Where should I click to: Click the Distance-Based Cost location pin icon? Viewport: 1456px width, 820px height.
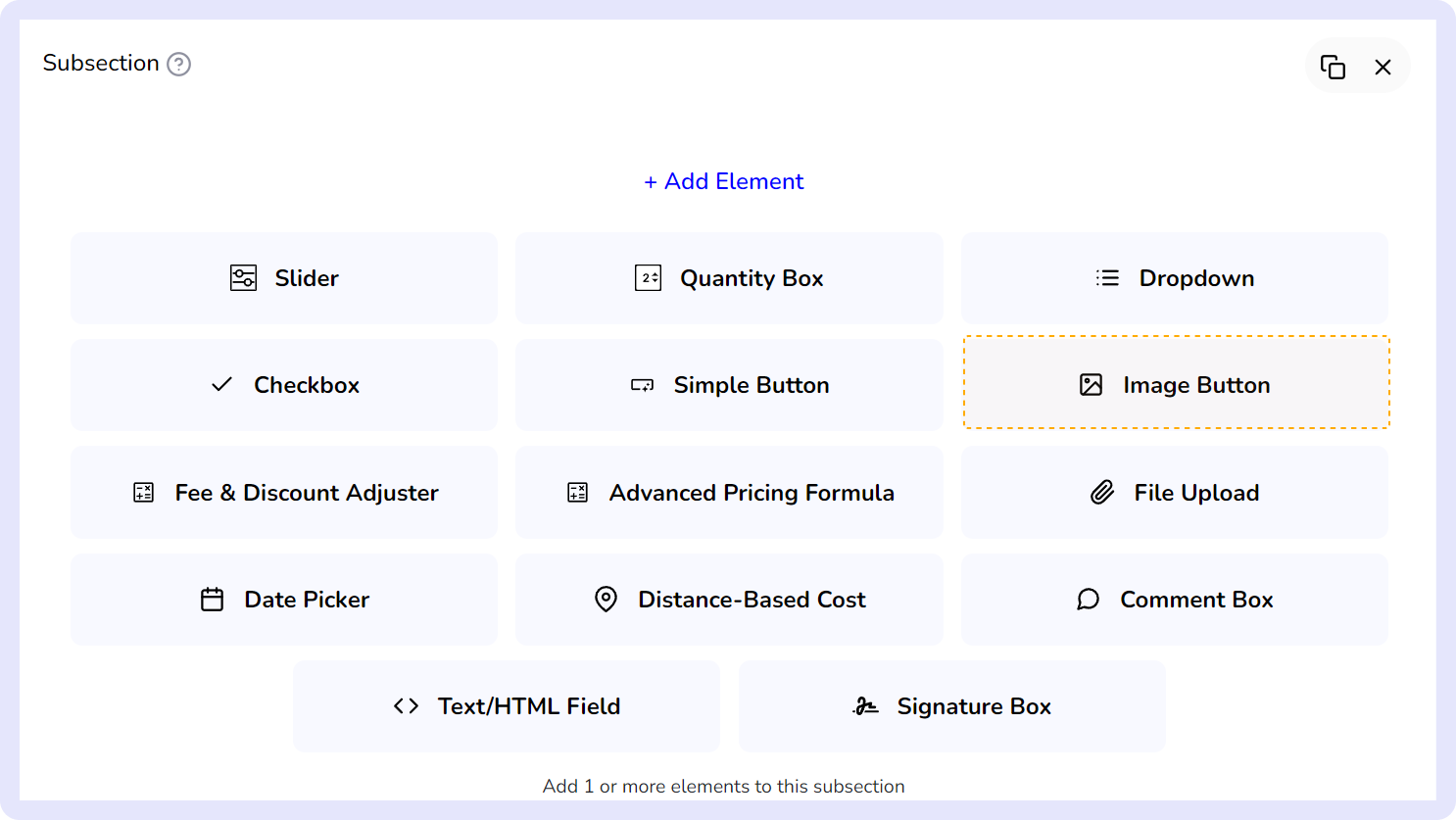click(x=606, y=600)
